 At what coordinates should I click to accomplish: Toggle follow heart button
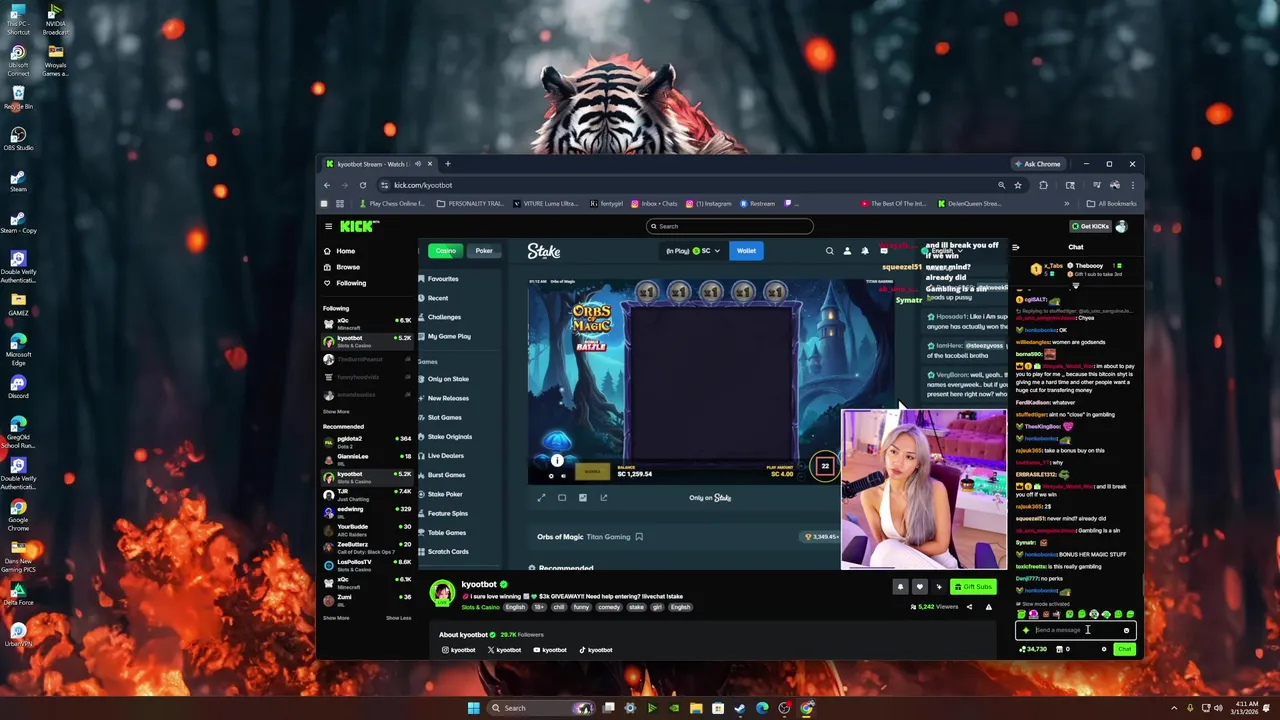coord(919,587)
